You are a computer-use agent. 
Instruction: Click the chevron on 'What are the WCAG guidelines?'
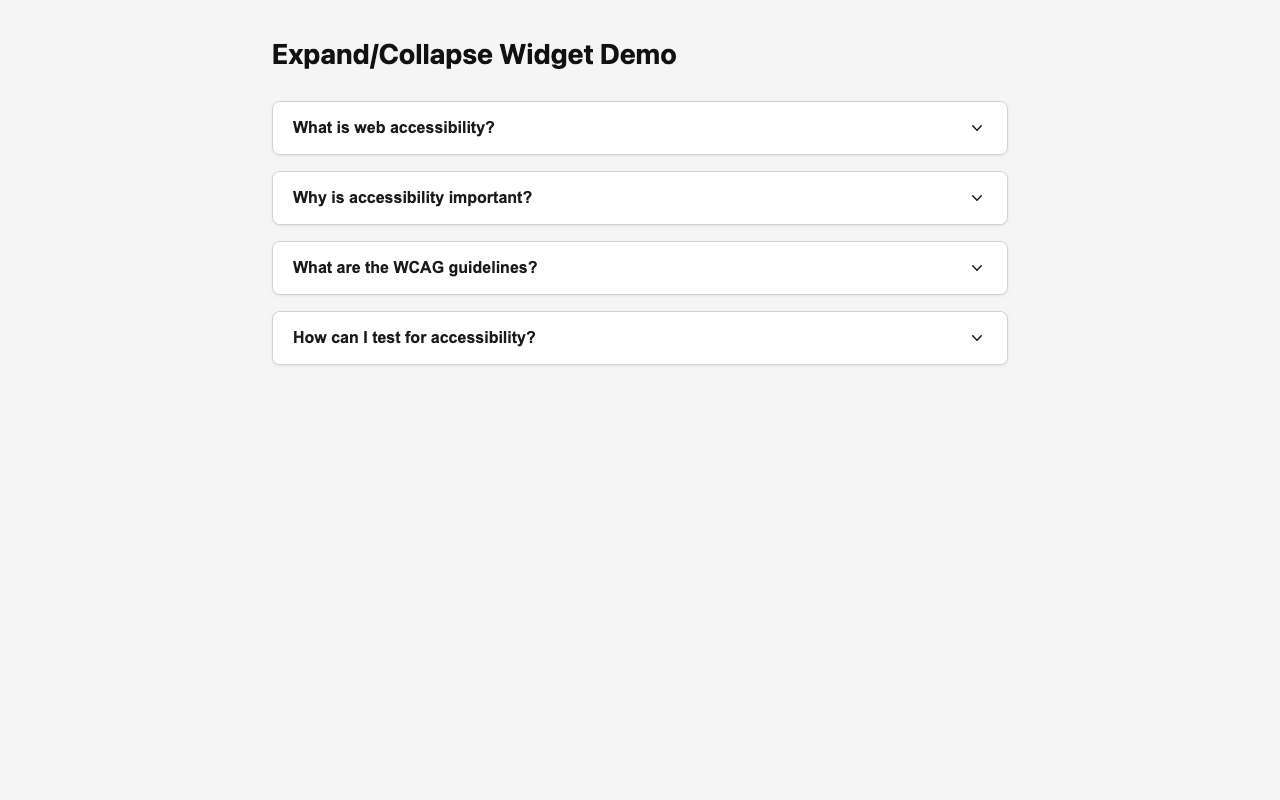[x=977, y=267]
